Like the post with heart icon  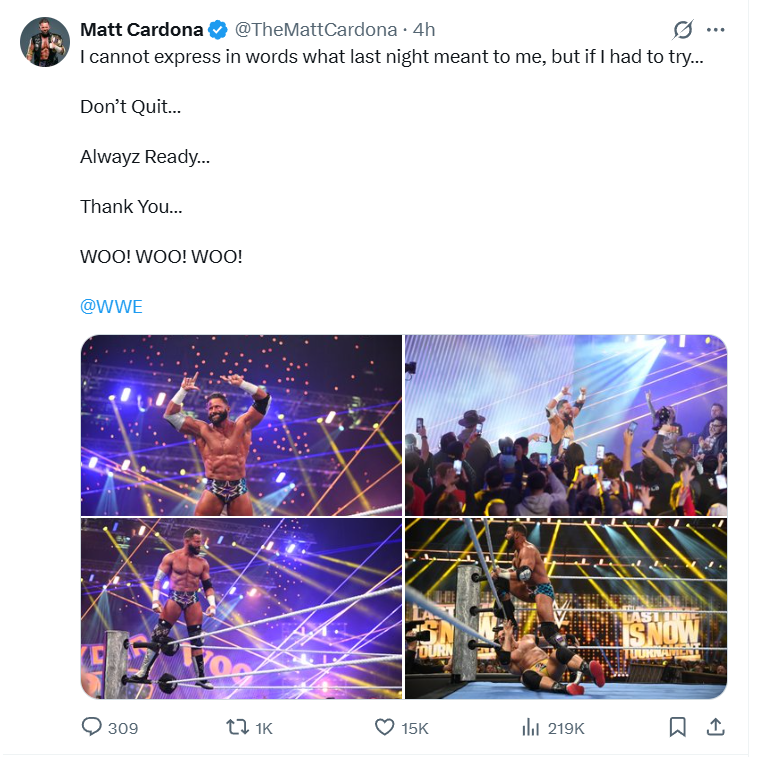tap(384, 727)
